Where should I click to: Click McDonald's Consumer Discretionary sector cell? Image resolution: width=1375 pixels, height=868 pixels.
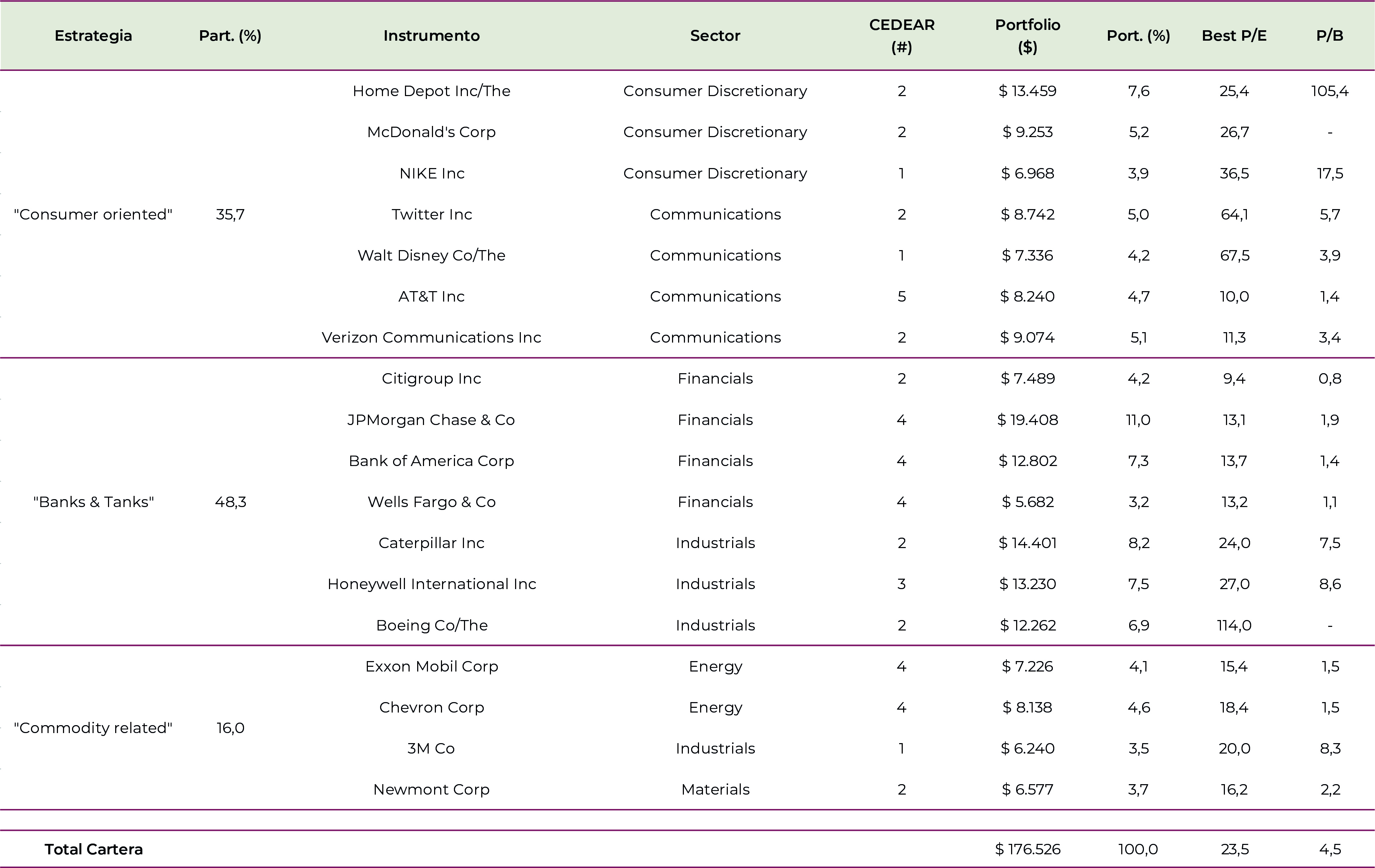[715, 132]
